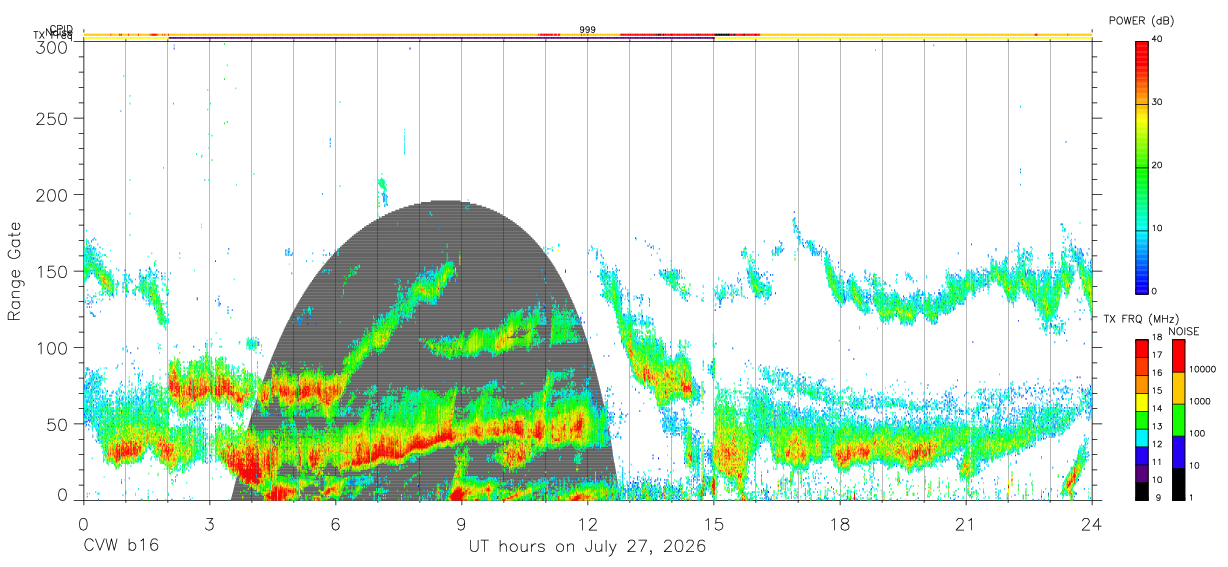This screenshot has width=1228, height=567.
Task: Click the 'Range Gate' y-axis title
Action: click(x=15, y=271)
